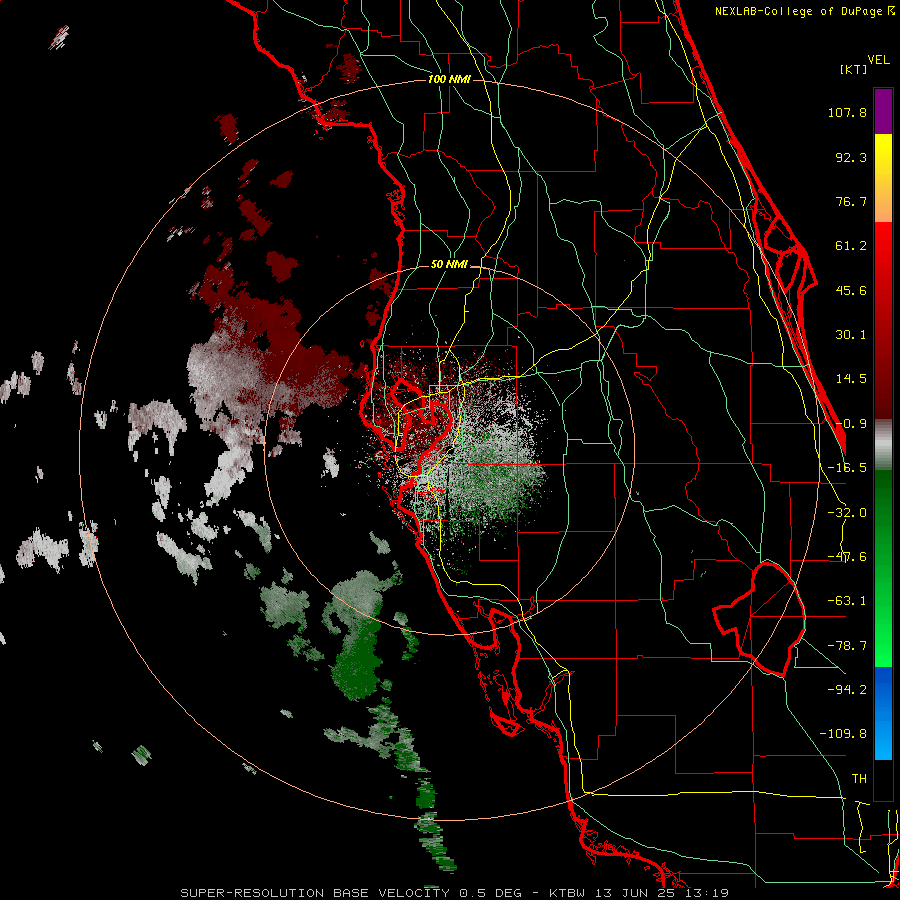This screenshot has height=900, width=900.
Task: Select the -109.8 velocity scale value
Action: click(x=843, y=734)
